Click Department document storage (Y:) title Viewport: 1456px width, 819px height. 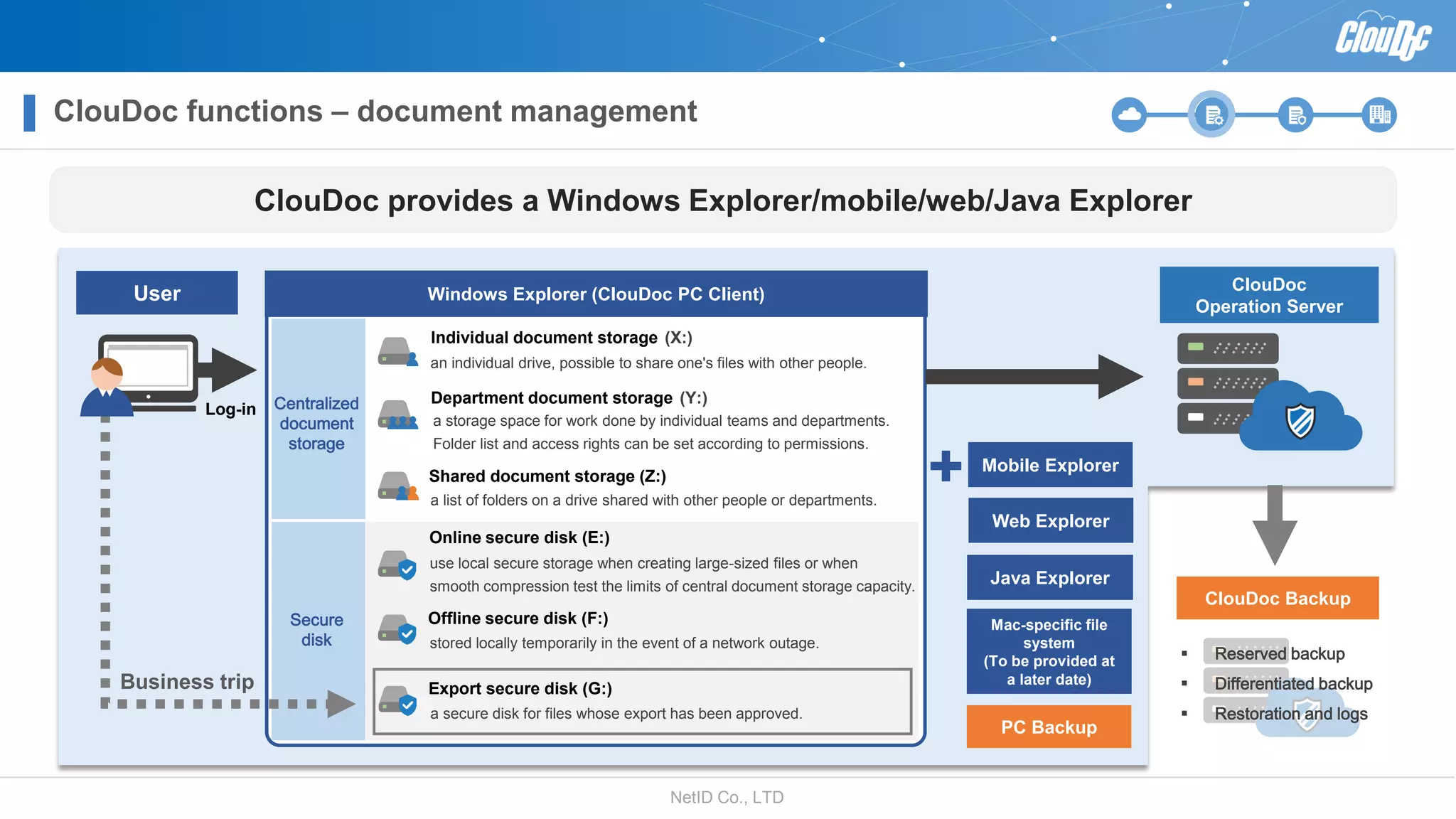pos(569,397)
